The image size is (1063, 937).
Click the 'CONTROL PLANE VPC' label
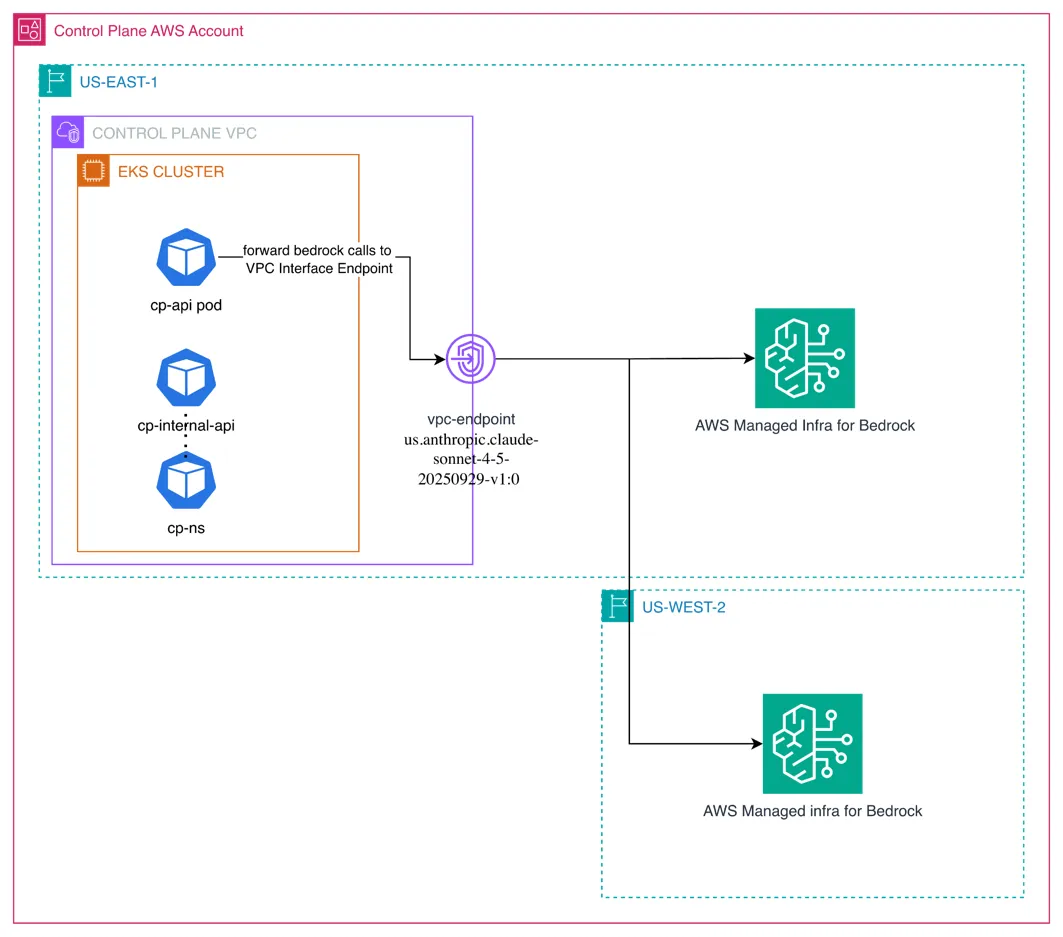[x=174, y=134]
